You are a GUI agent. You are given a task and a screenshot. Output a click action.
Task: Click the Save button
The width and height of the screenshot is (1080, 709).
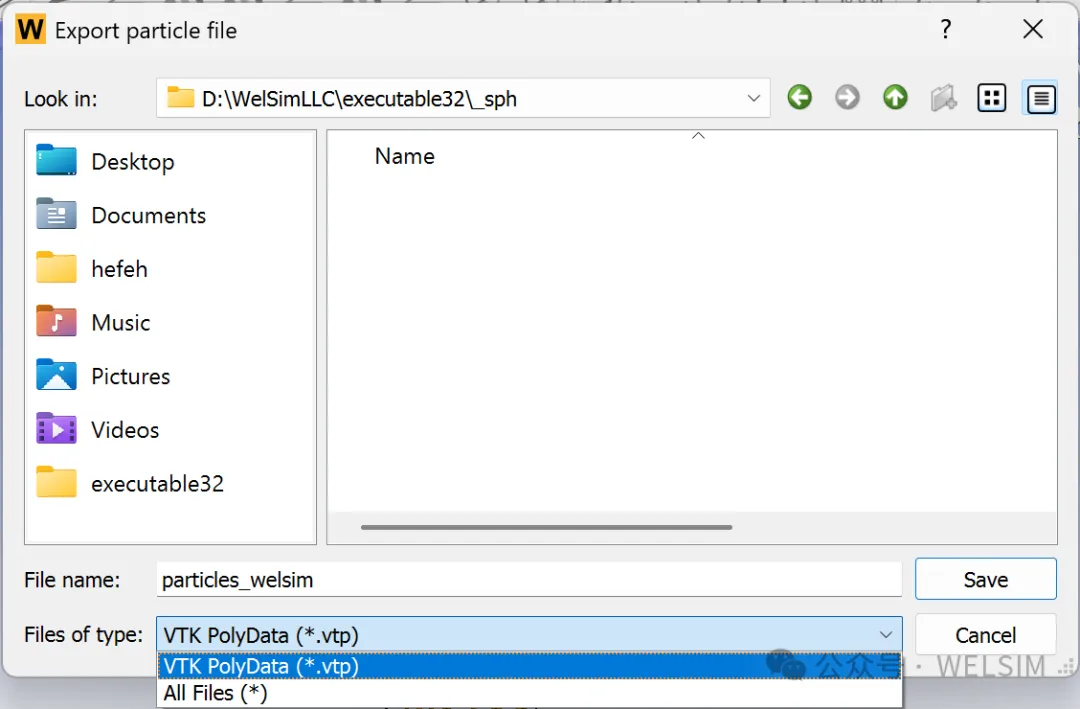pyautogui.click(x=986, y=579)
